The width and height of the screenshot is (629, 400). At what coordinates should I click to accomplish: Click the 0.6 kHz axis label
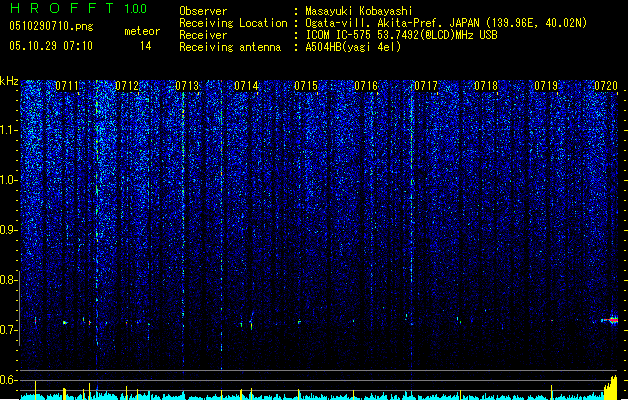pyautogui.click(x=9, y=380)
